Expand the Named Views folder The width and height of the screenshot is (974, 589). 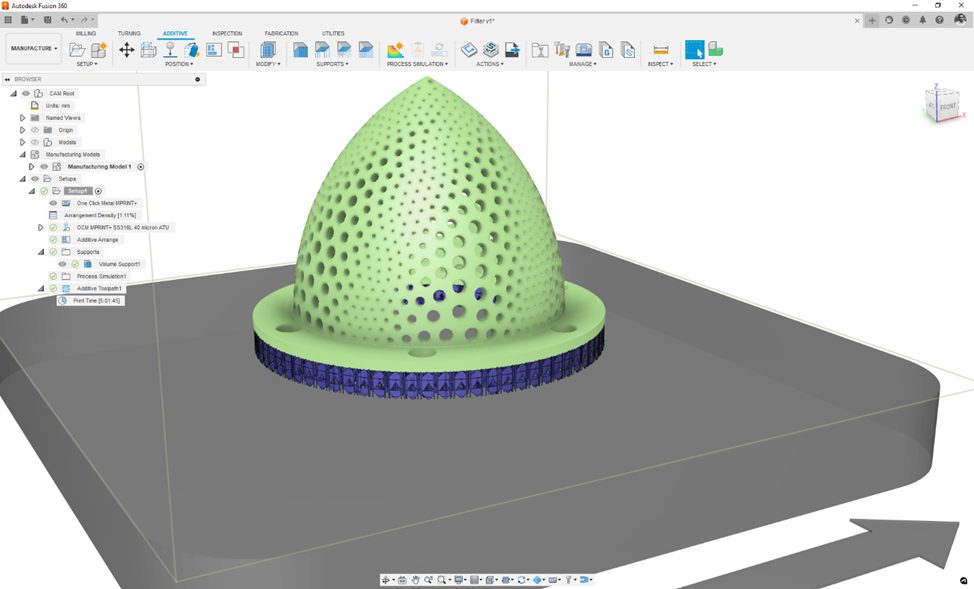coord(22,118)
